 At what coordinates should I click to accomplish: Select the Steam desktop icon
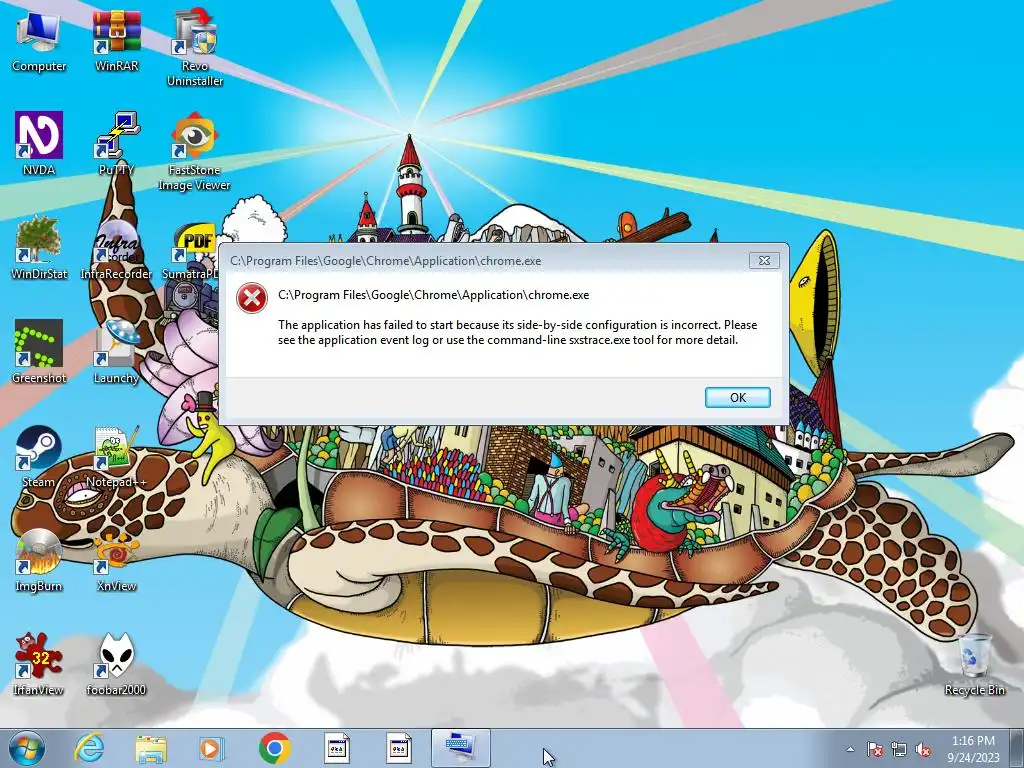click(39, 457)
